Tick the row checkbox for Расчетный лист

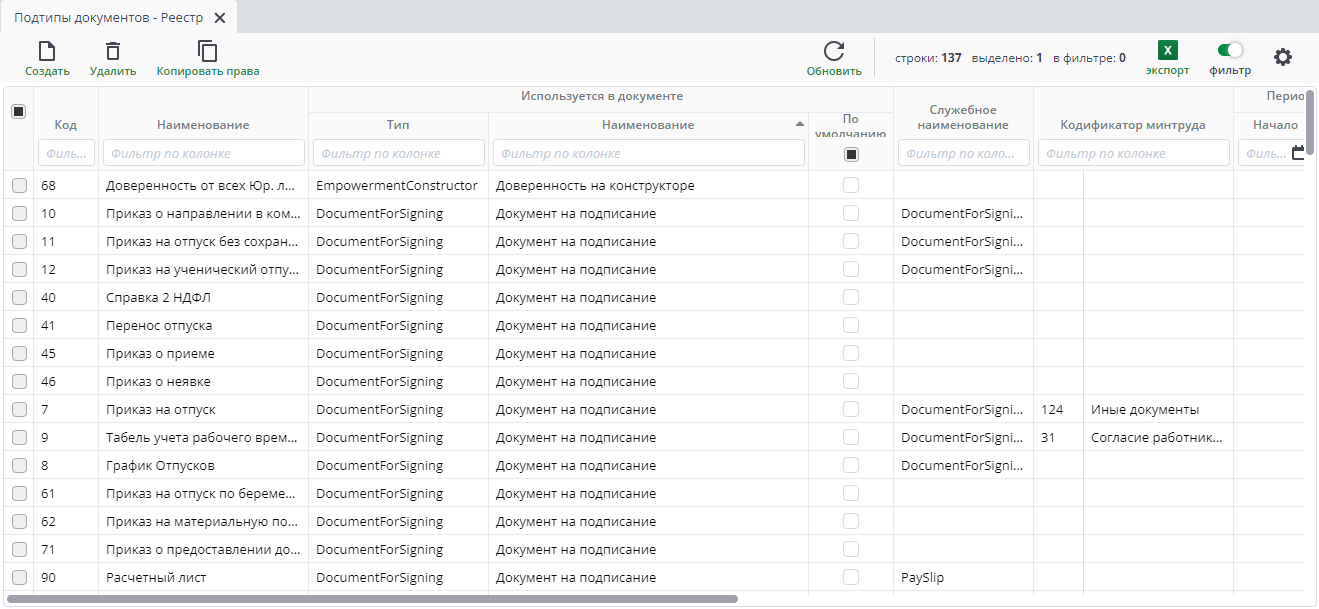coord(19,577)
